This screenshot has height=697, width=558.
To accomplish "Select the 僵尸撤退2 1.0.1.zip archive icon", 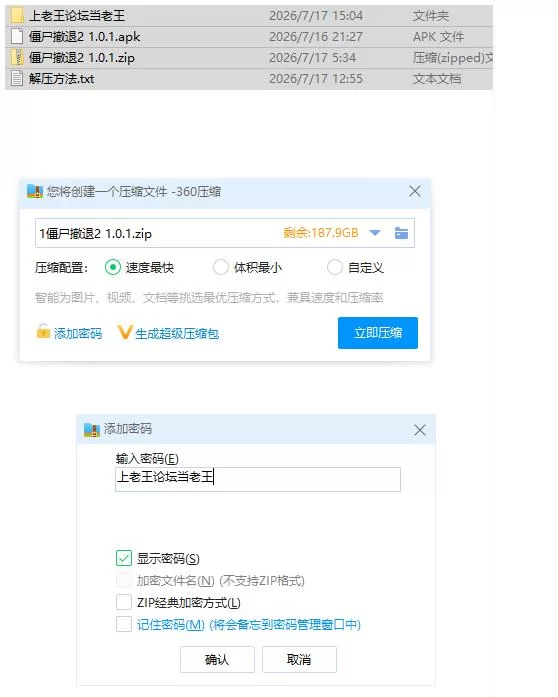I will [17, 57].
